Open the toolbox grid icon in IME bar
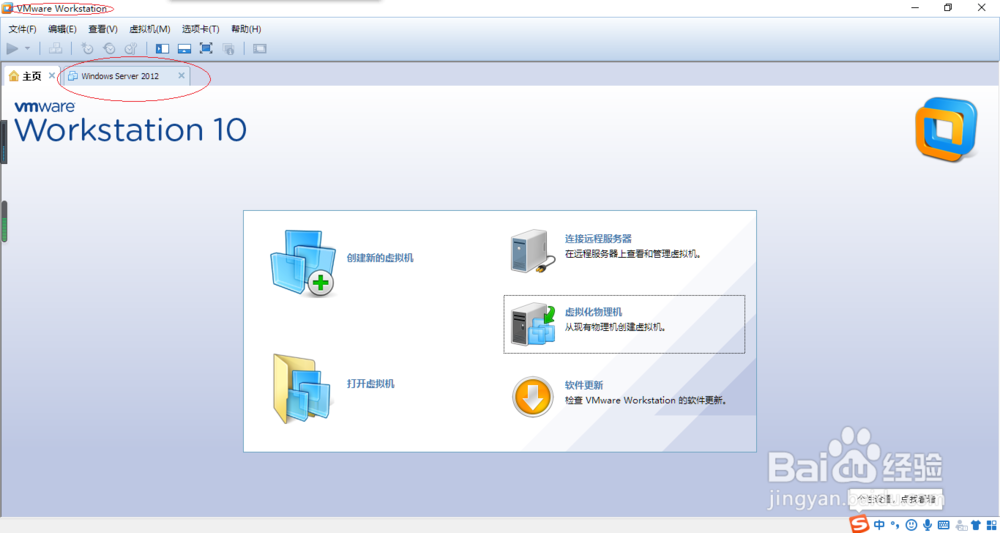The height and width of the screenshot is (533, 1000). [991, 525]
